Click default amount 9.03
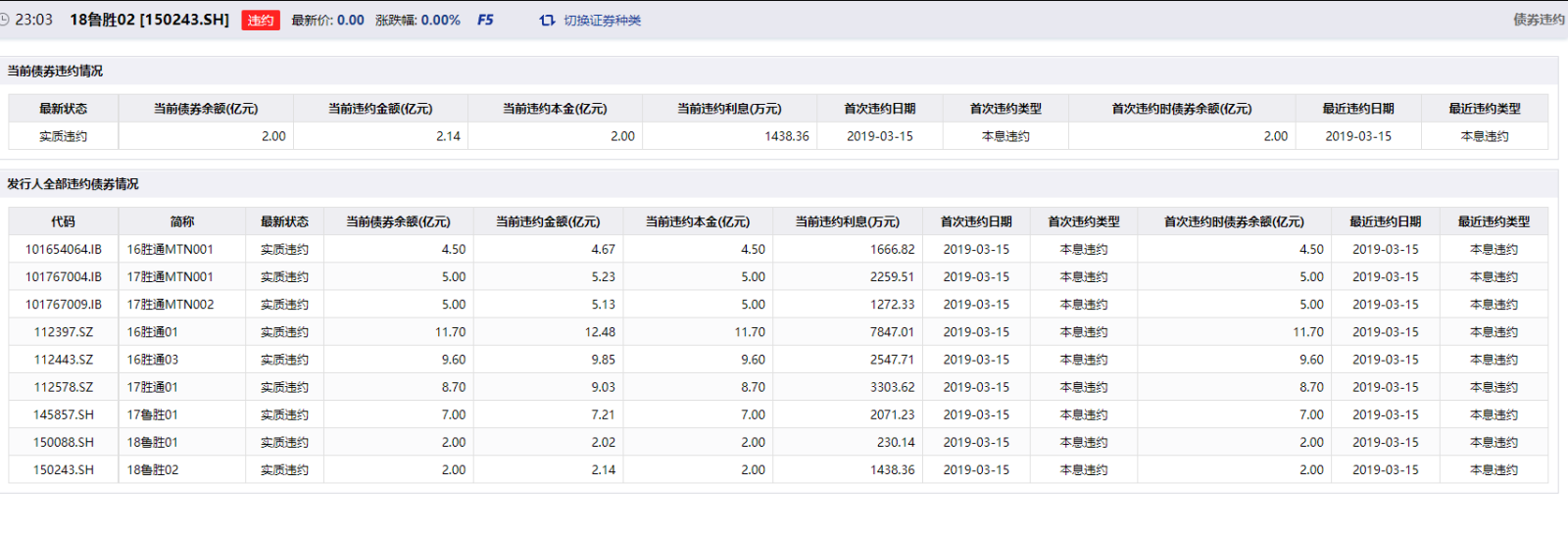1568x534 pixels. [604, 387]
